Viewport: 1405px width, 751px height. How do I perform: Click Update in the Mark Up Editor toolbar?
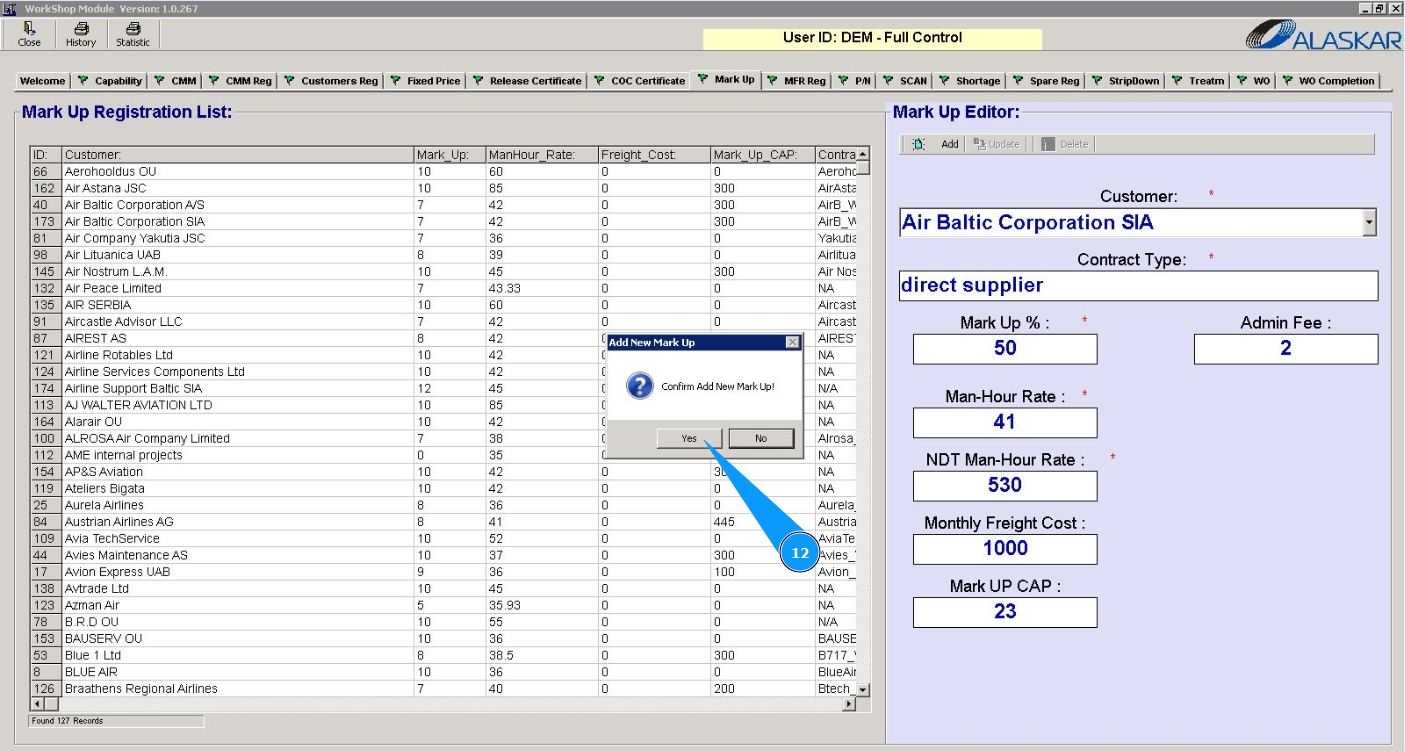click(997, 144)
